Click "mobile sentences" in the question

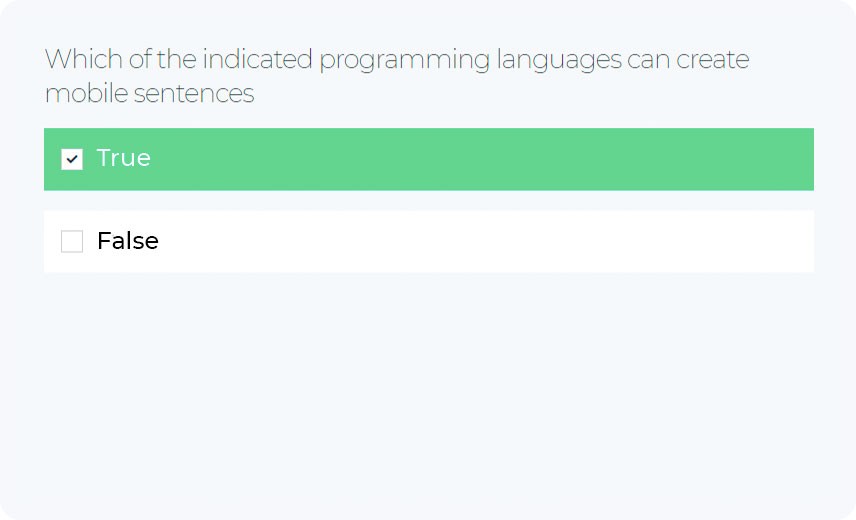[x=149, y=94]
